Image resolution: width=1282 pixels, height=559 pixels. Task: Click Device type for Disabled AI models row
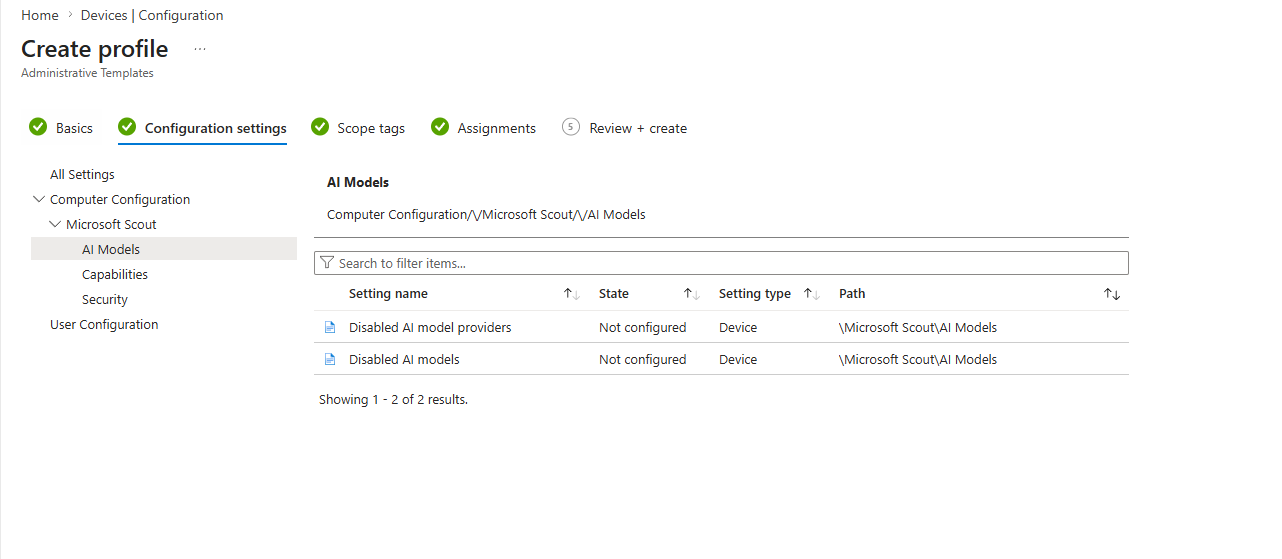738,359
